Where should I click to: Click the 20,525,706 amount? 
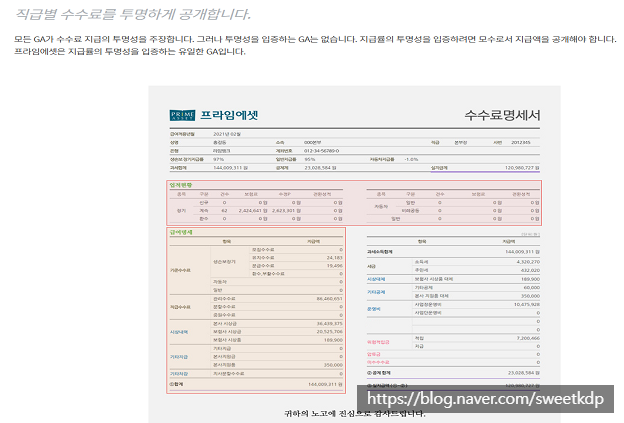click(330, 332)
